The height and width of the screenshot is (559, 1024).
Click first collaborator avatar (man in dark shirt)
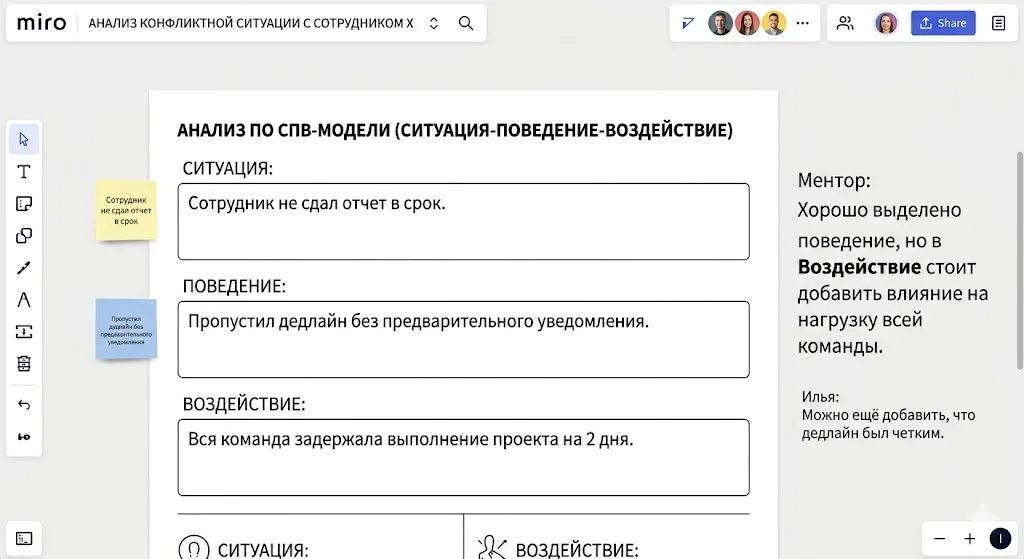(x=720, y=24)
